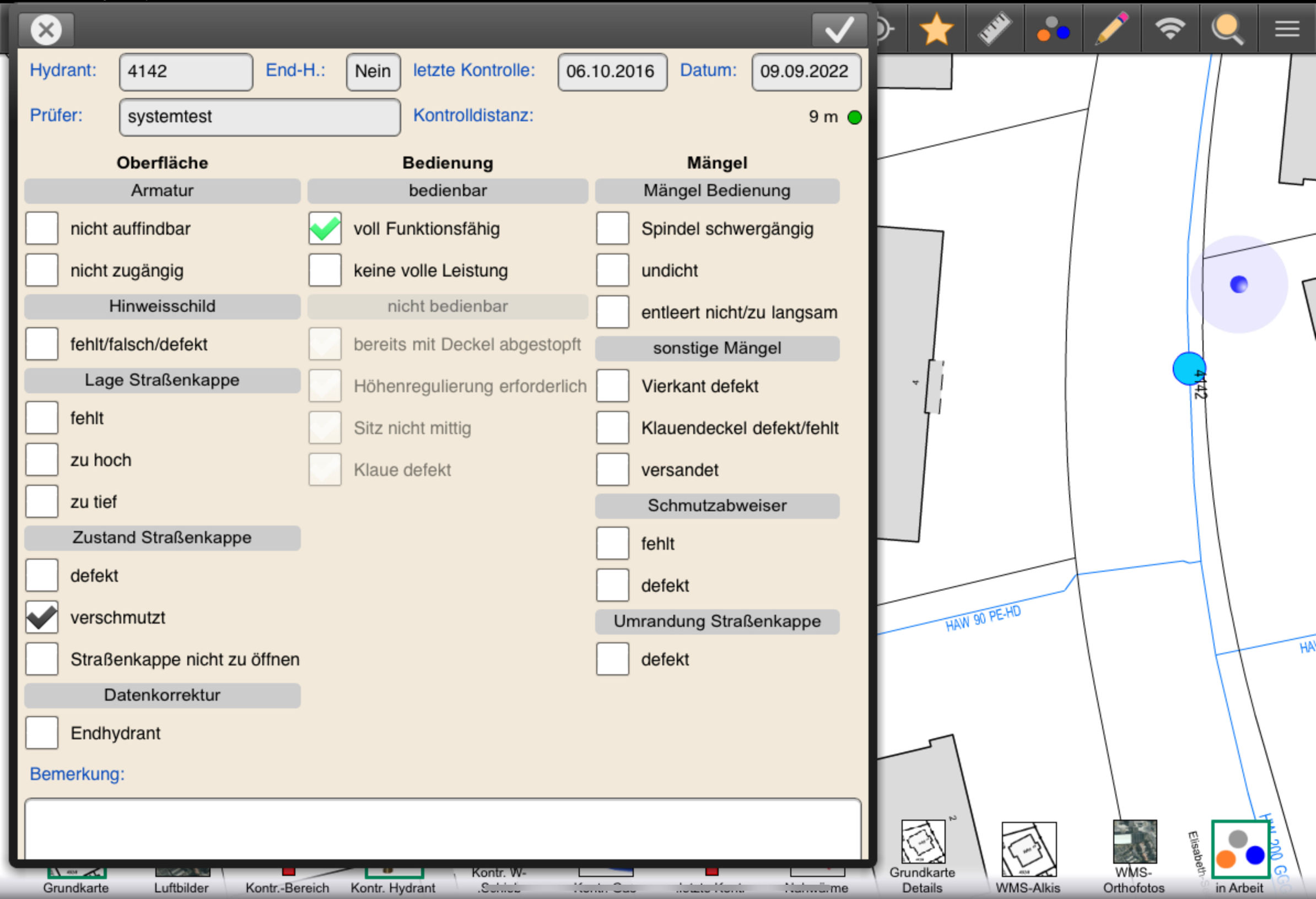Click the yellow star favorites icon
The height and width of the screenshot is (899, 1316).
(936, 29)
